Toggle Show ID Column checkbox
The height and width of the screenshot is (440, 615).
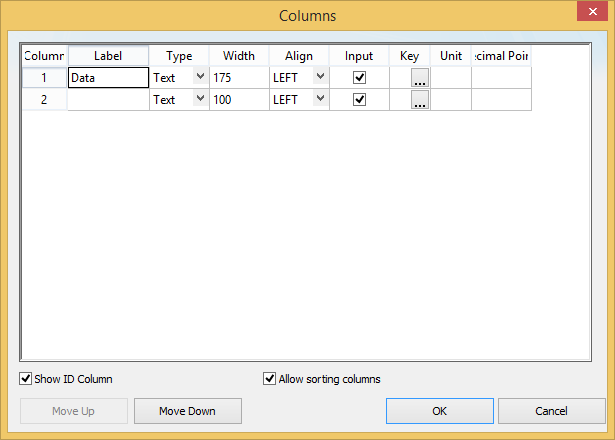point(25,379)
